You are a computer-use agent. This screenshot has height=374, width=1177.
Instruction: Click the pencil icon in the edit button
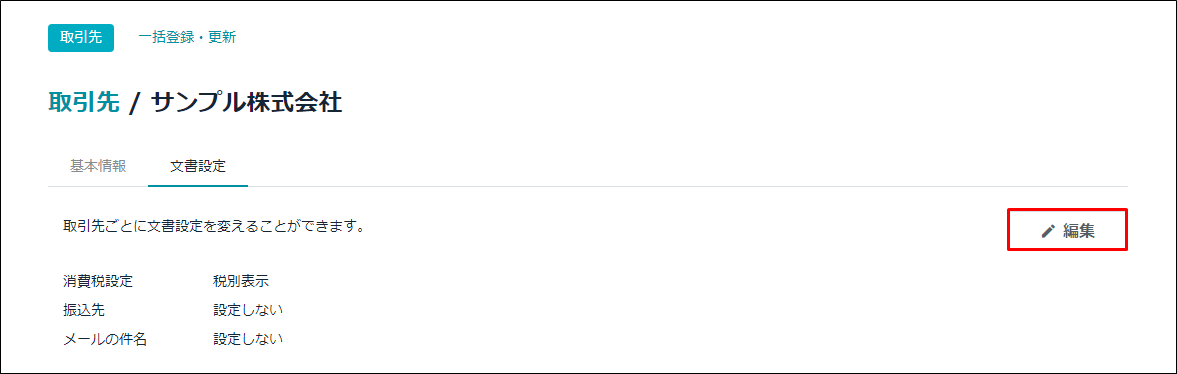point(1049,231)
